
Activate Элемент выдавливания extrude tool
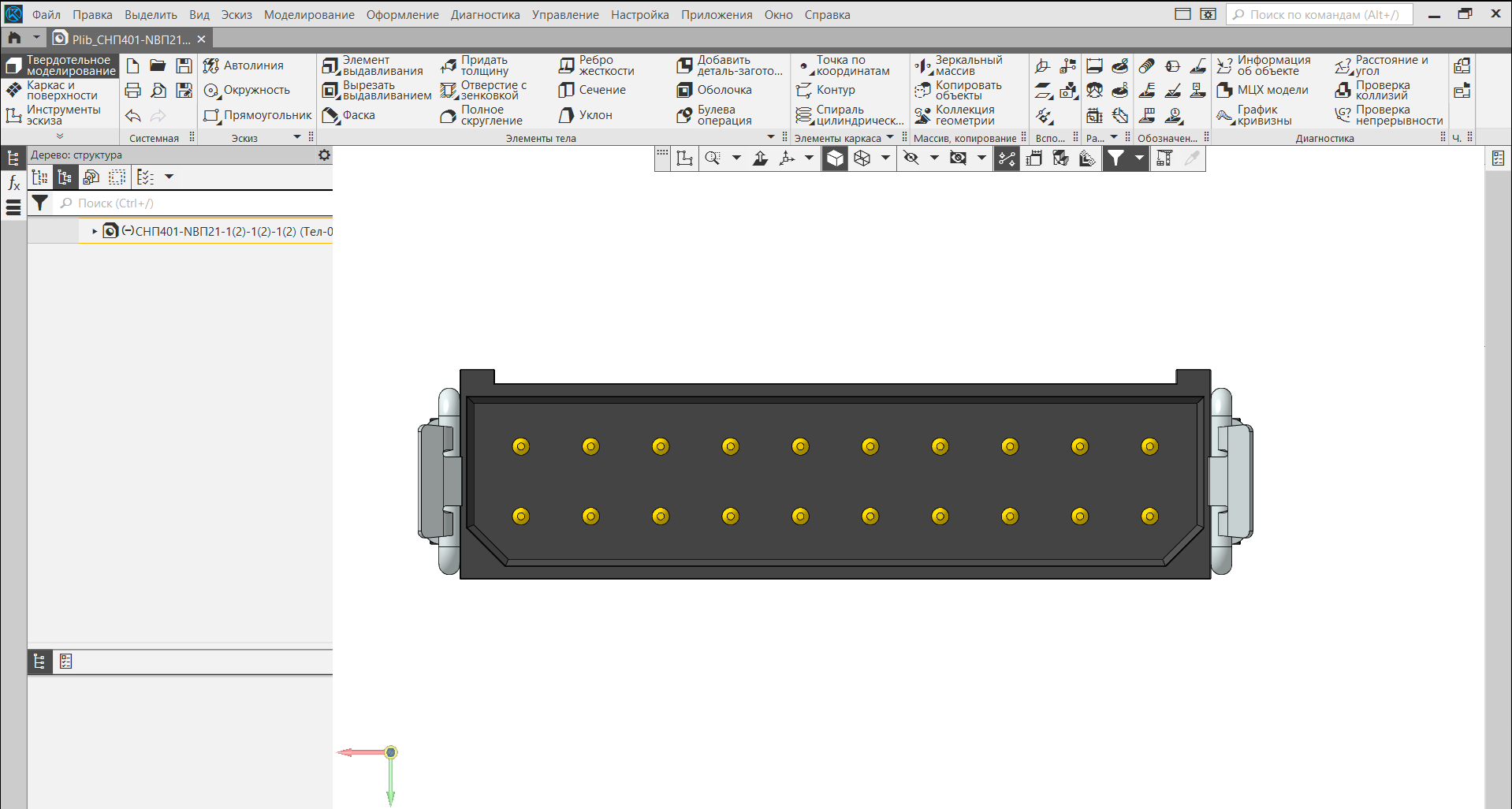(373, 65)
